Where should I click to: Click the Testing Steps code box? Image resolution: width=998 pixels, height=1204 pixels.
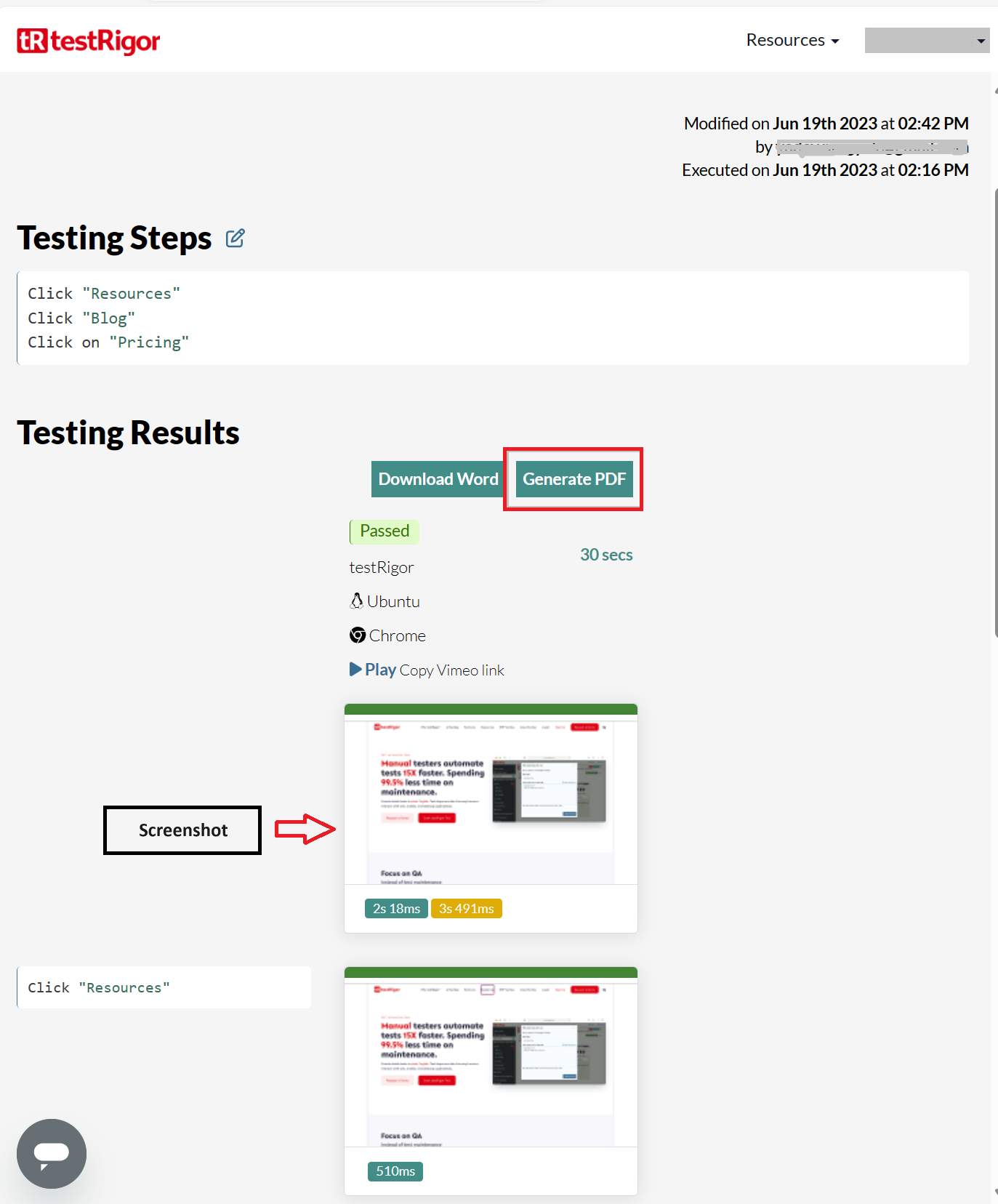pos(492,318)
